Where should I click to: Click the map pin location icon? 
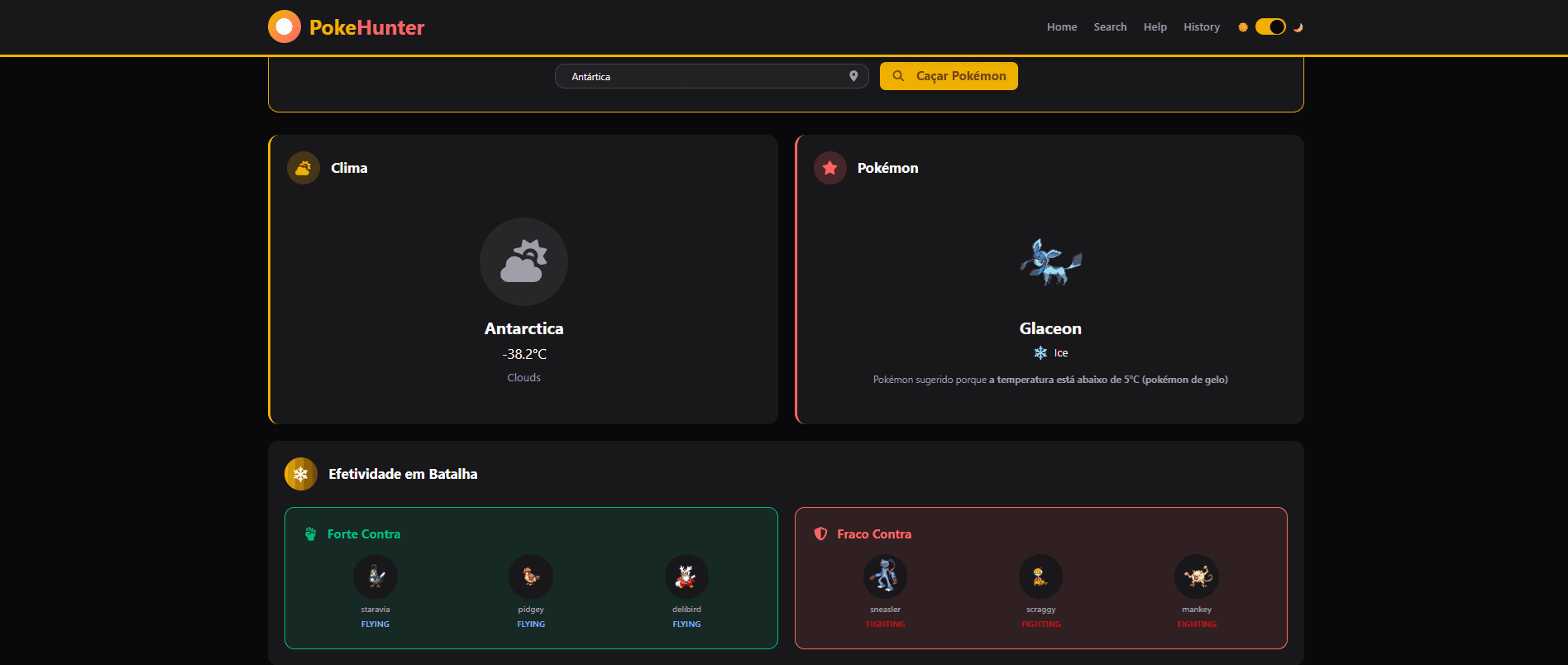pyautogui.click(x=853, y=76)
